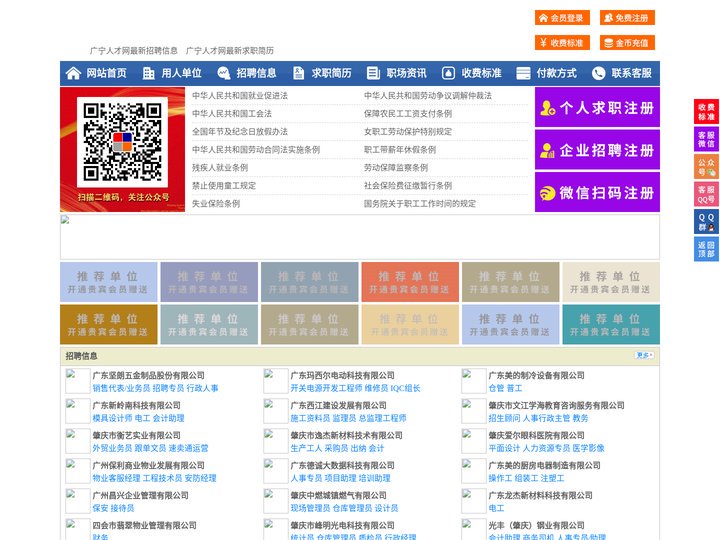Click the chat icon beside 招聘信息

[223, 73]
